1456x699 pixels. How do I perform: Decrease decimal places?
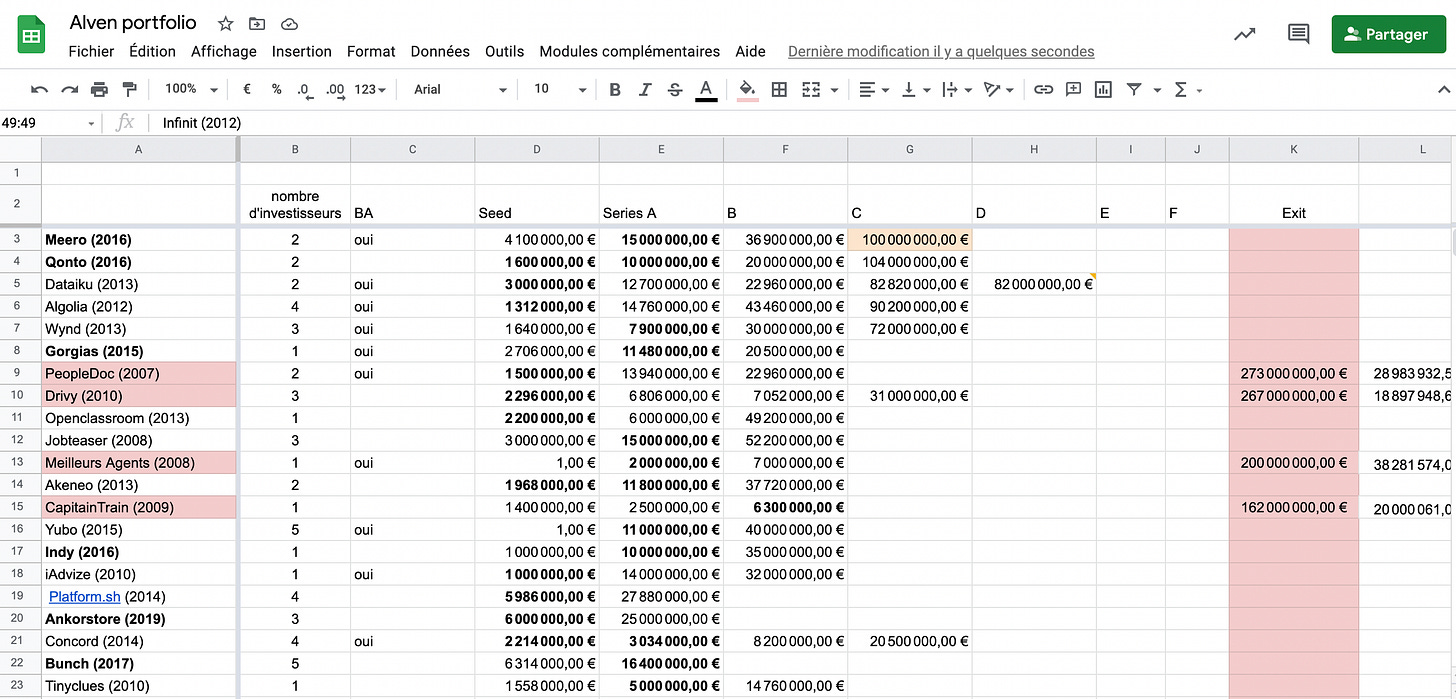pos(305,89)
